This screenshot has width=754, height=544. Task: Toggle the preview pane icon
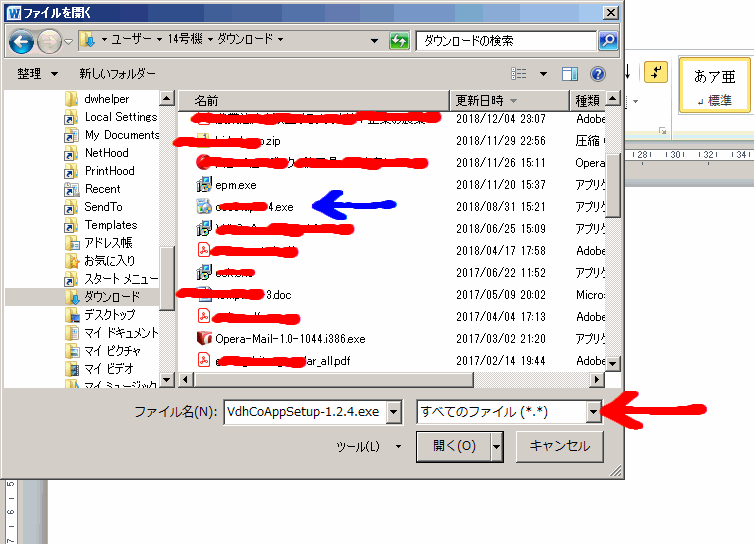(570, 74)
